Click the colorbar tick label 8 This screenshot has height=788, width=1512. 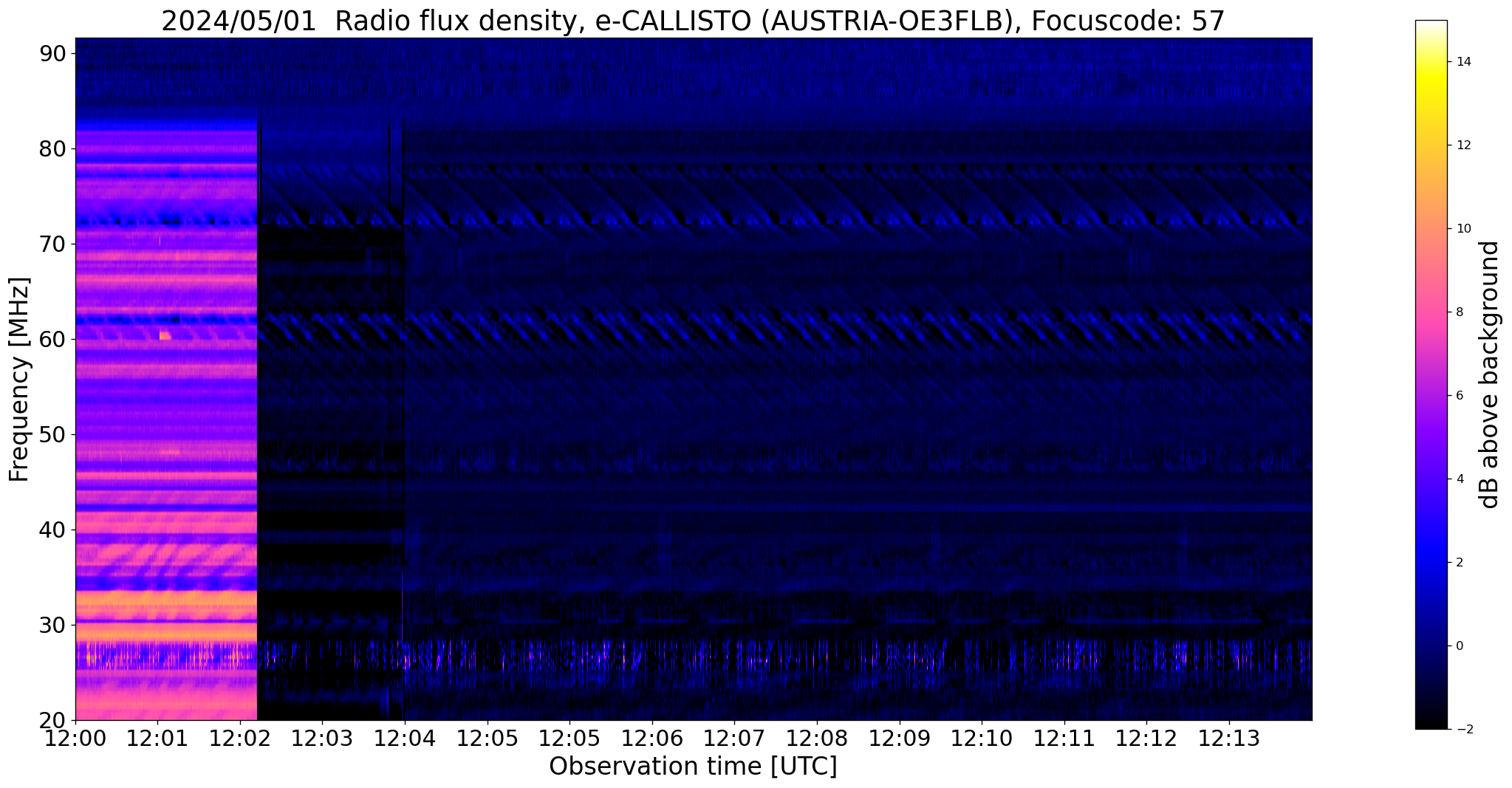click(1458, 312)
